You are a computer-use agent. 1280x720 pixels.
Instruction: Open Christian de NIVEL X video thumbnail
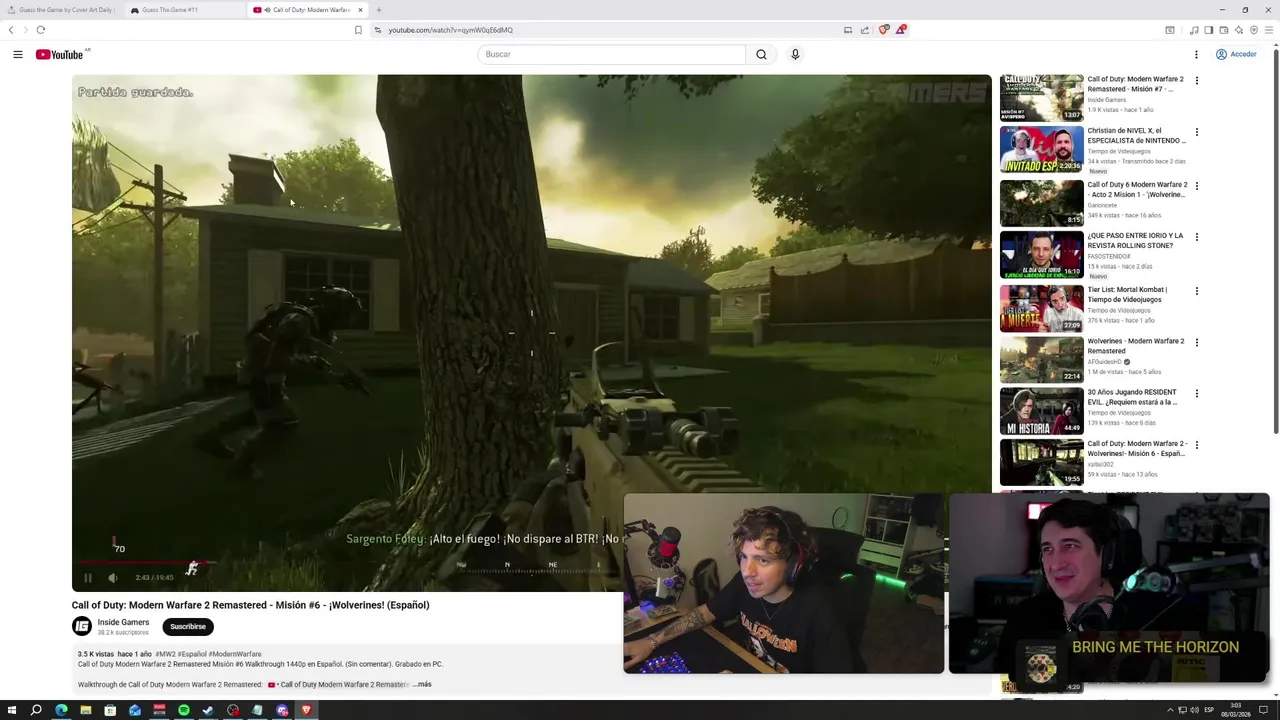[1041, 150]
